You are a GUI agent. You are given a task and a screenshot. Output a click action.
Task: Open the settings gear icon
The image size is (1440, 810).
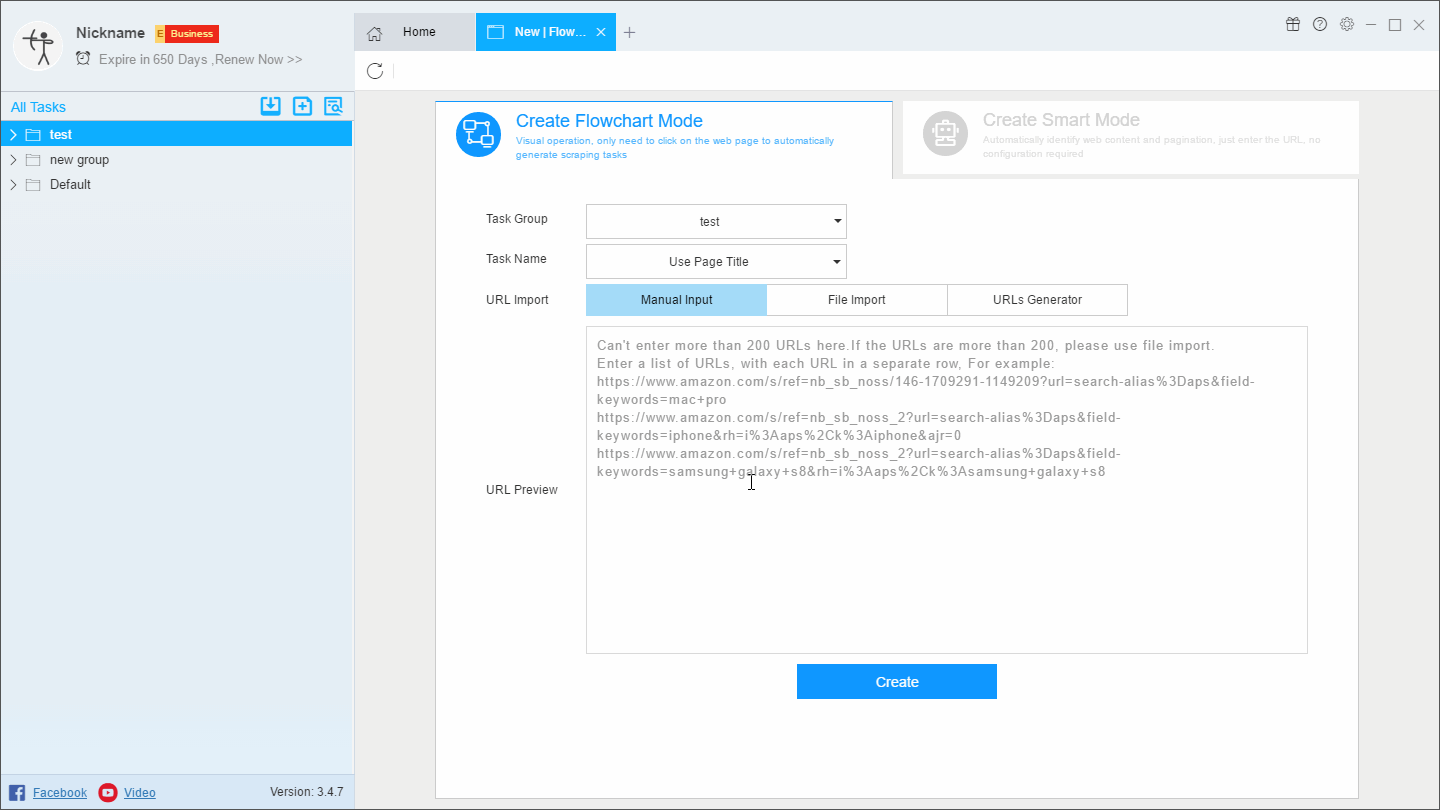point(1347,25)
